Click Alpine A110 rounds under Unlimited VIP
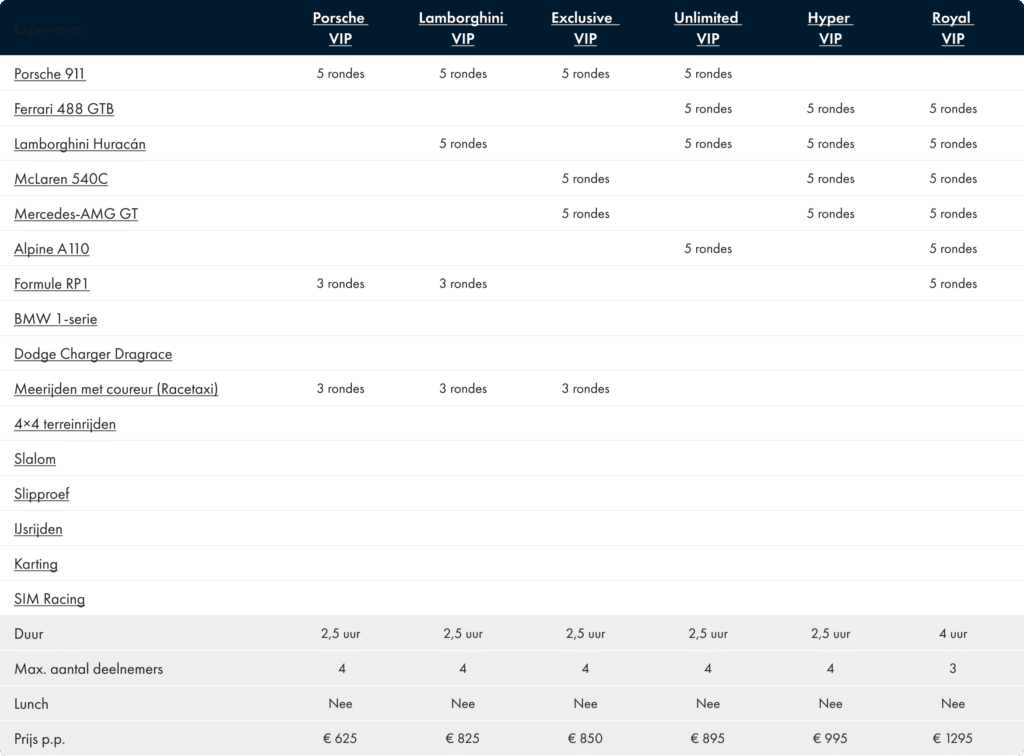The height and width of the screenshot is (756, 1024). point(708,249)
